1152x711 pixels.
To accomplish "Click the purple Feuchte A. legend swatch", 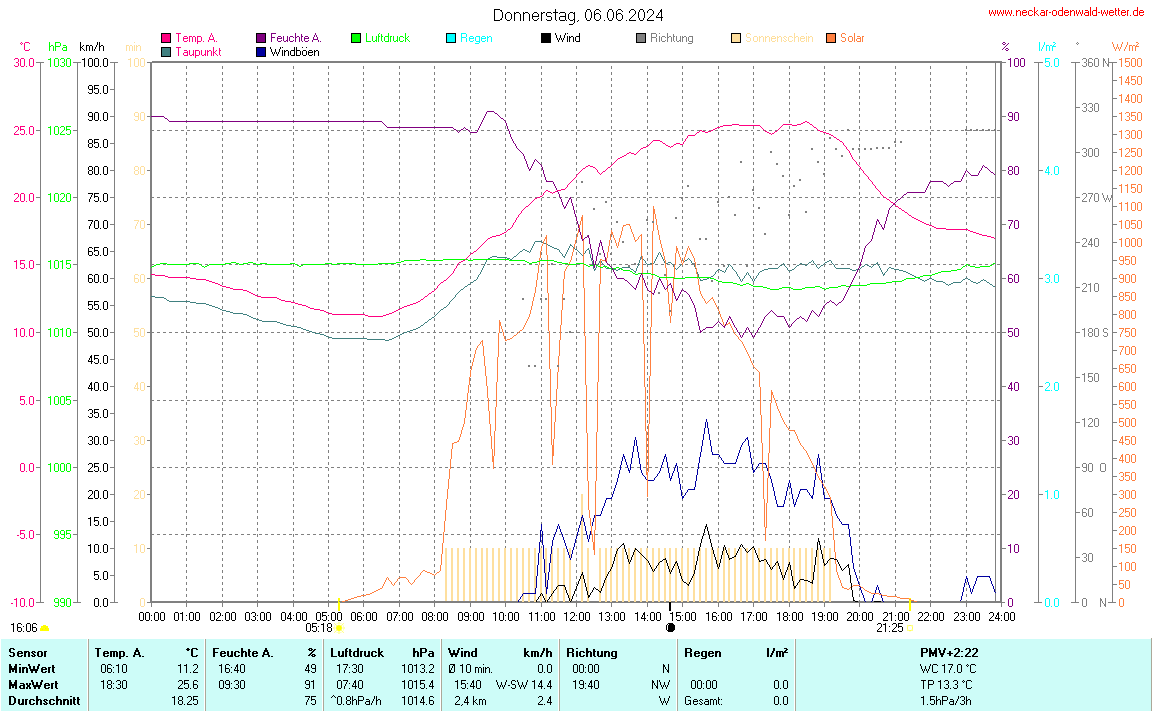I will pos(261,38).
